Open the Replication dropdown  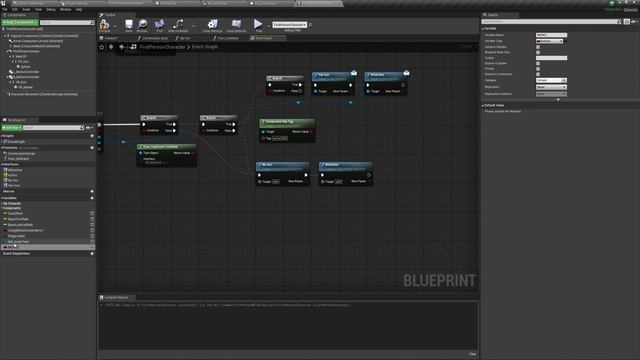[551, 87]
